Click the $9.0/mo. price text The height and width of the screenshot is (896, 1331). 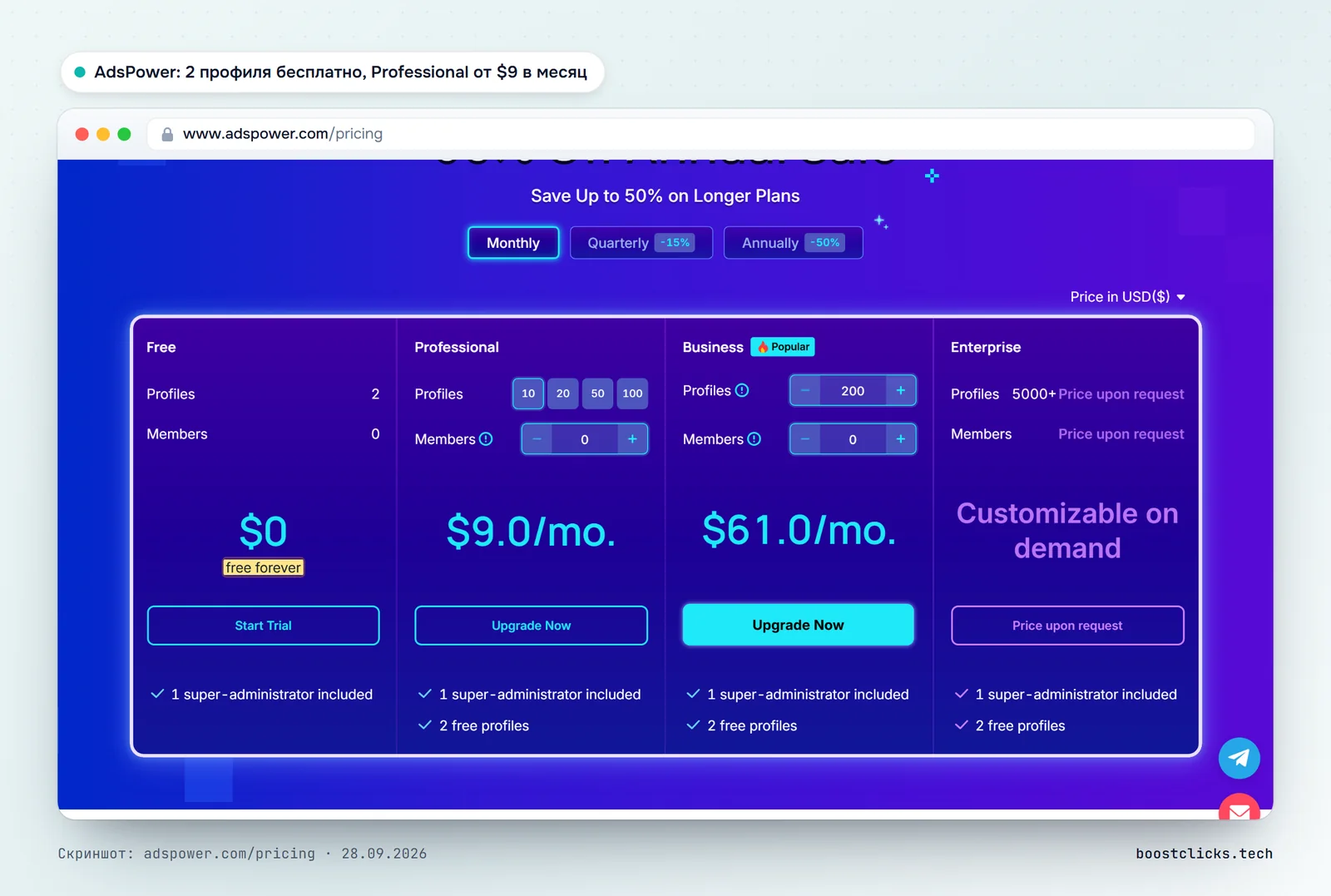pos(531,531)
